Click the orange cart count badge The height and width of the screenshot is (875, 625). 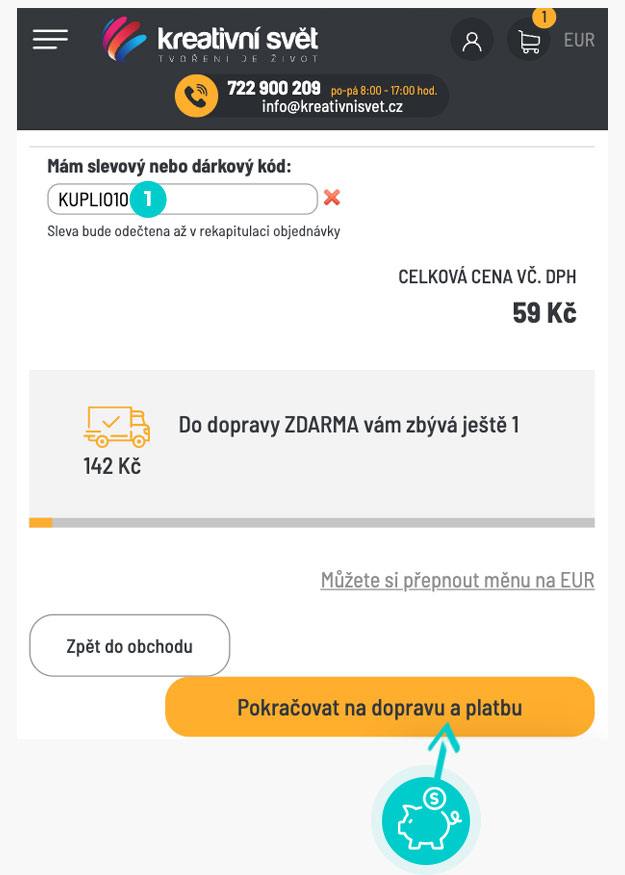[544, 17]
